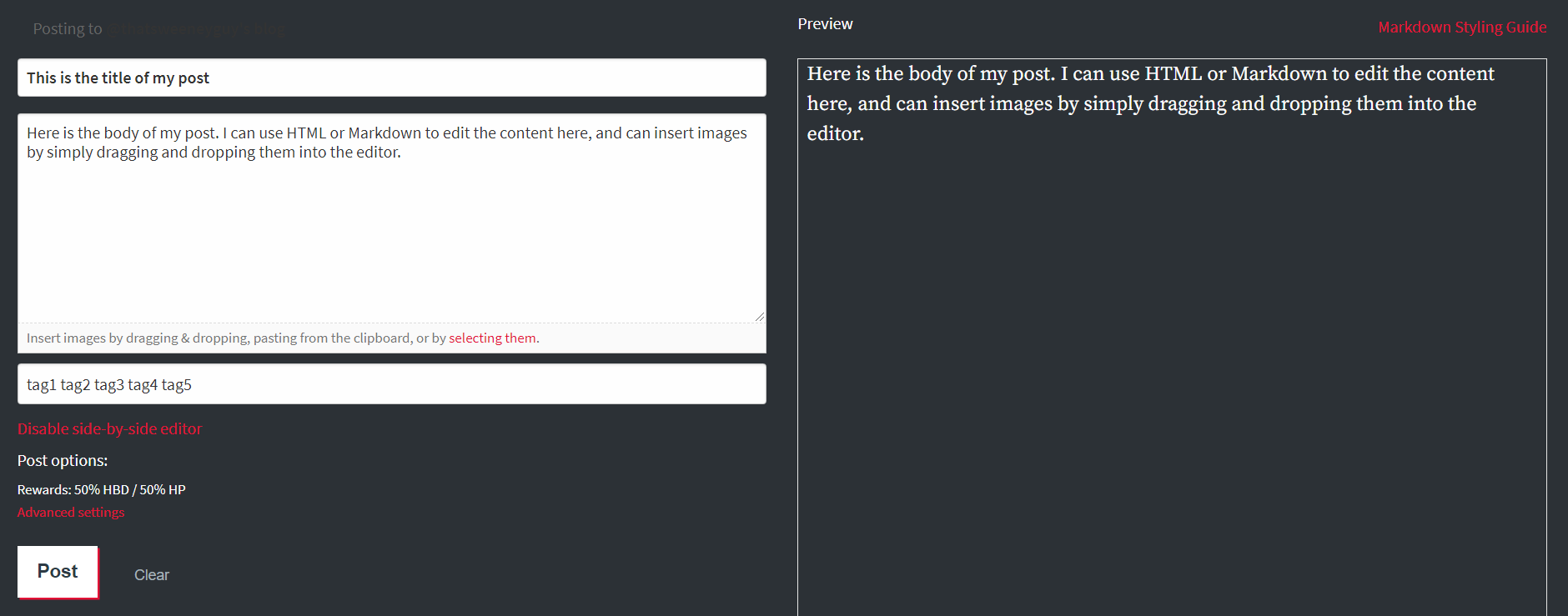The width and height of the screenshot is (1568, 616).
Task: Disable side-by-side editor
Action: 109,428
